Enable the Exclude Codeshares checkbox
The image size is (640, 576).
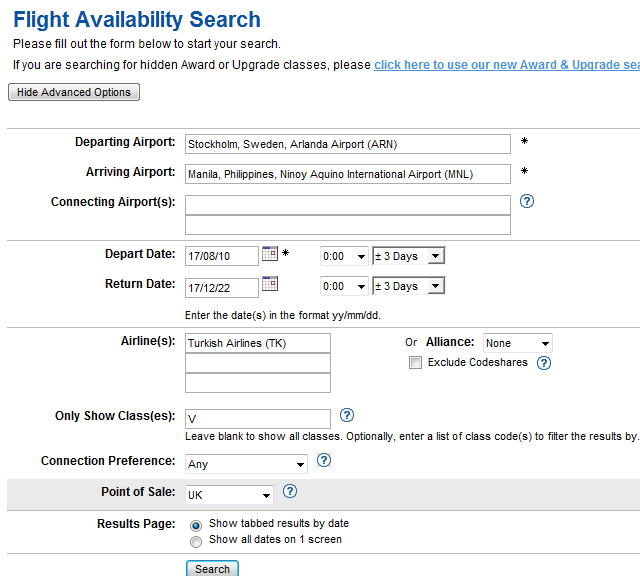tap(415, 363)
